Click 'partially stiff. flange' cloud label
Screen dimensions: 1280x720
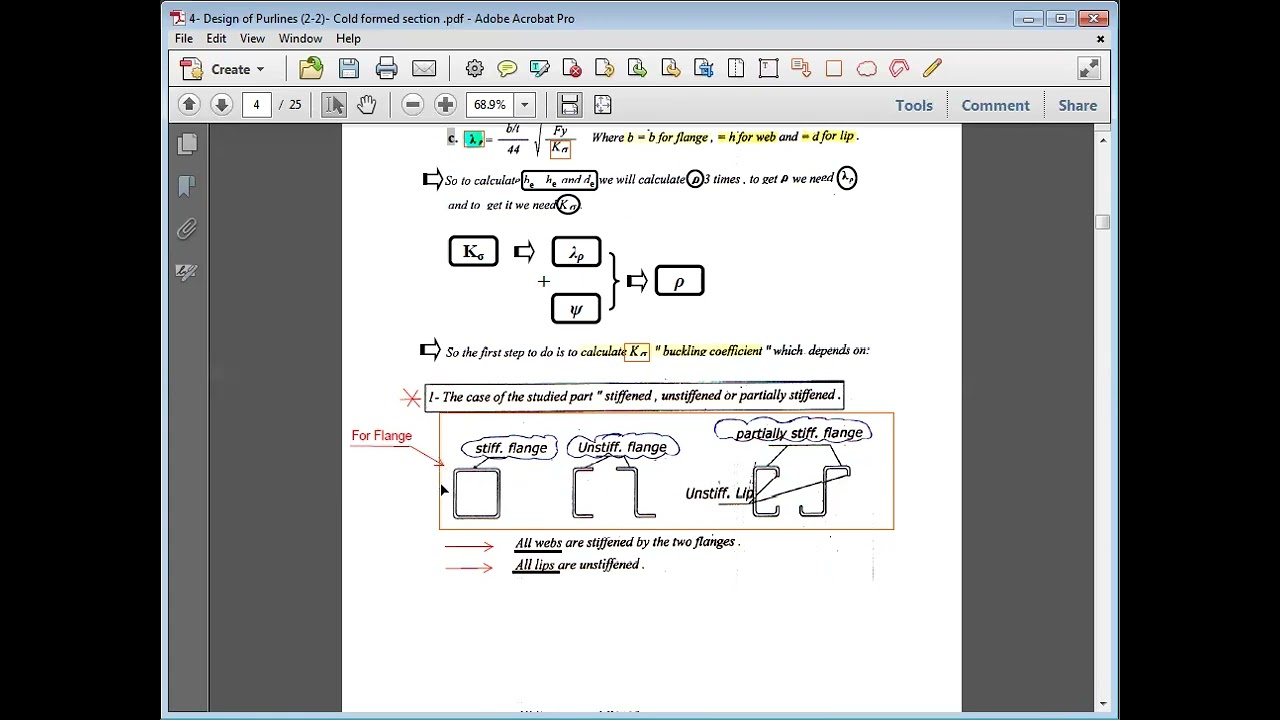(x=798, y=433)
